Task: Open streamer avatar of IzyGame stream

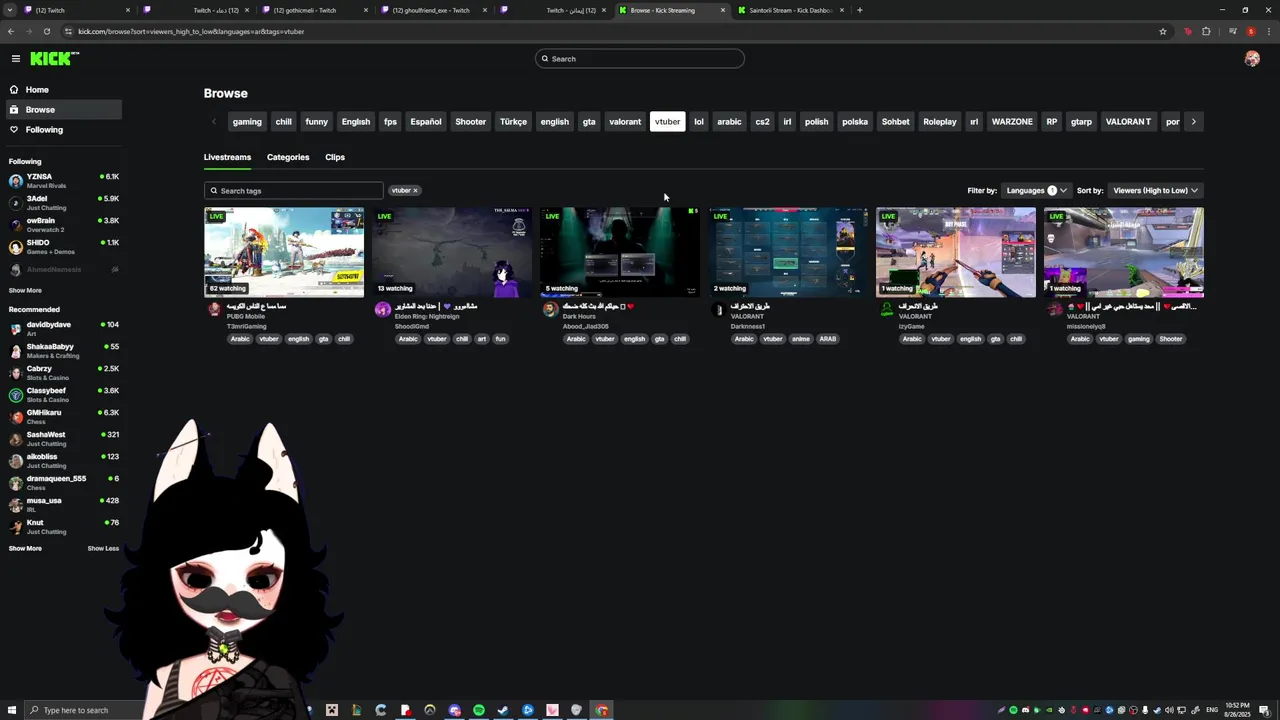Action: click(886, 310)
